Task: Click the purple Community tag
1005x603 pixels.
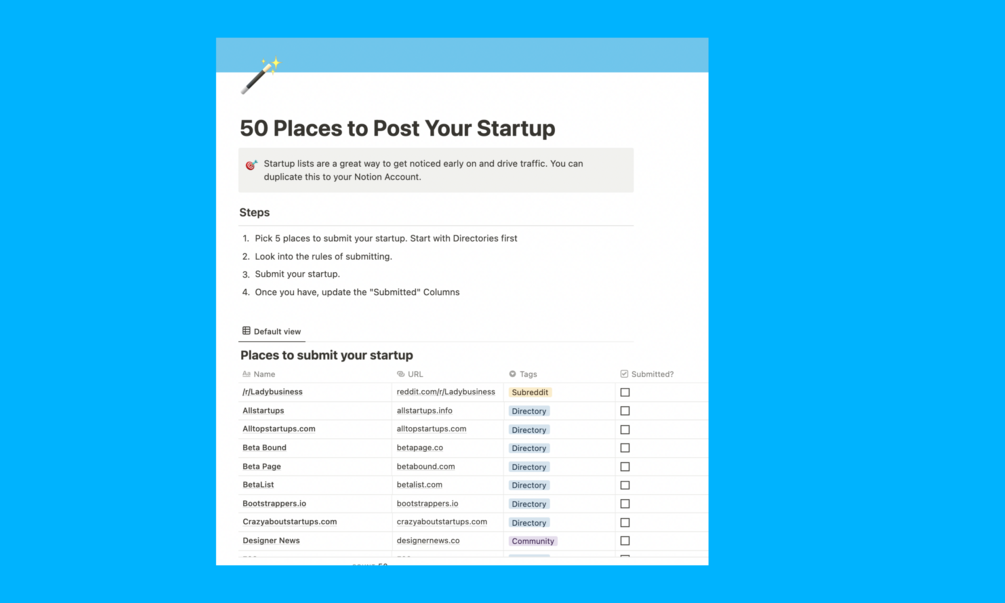Action: coord(532,541)
